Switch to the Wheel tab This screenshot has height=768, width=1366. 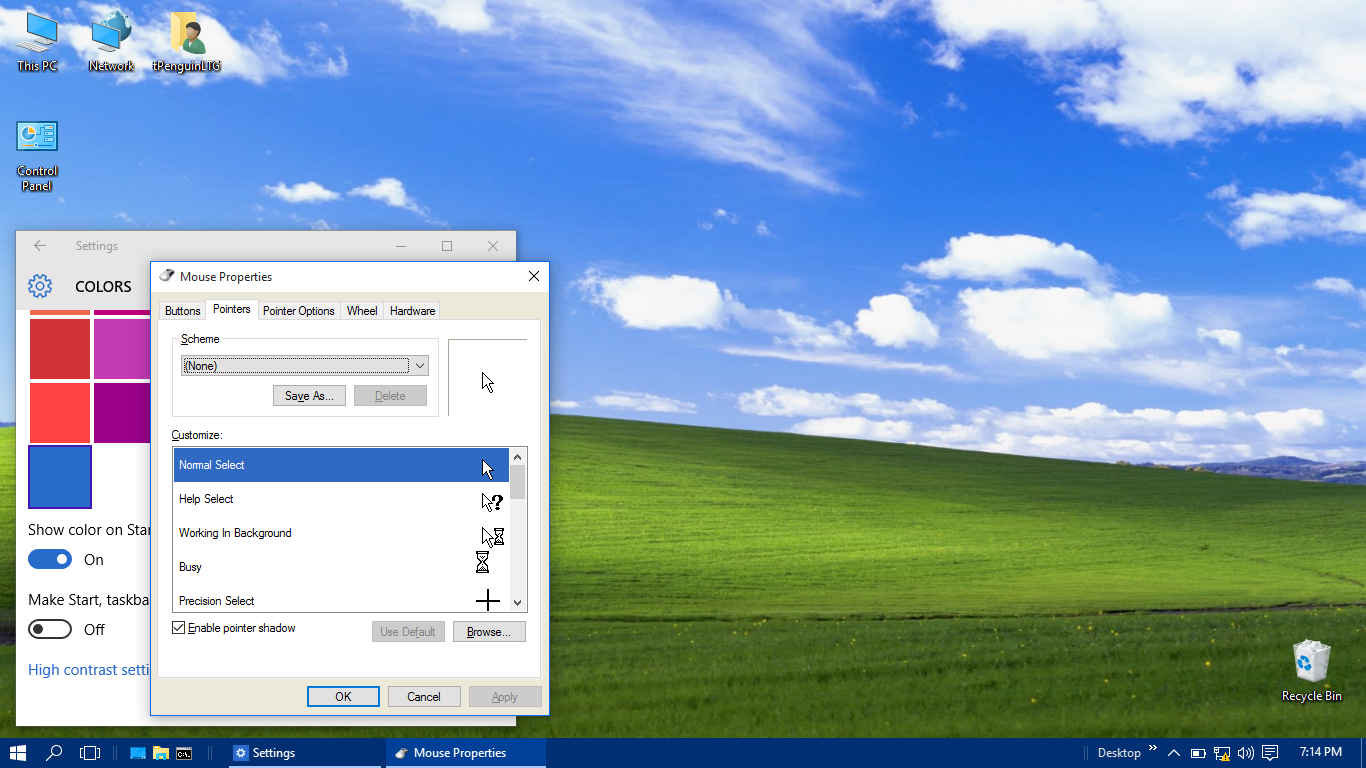362,311
